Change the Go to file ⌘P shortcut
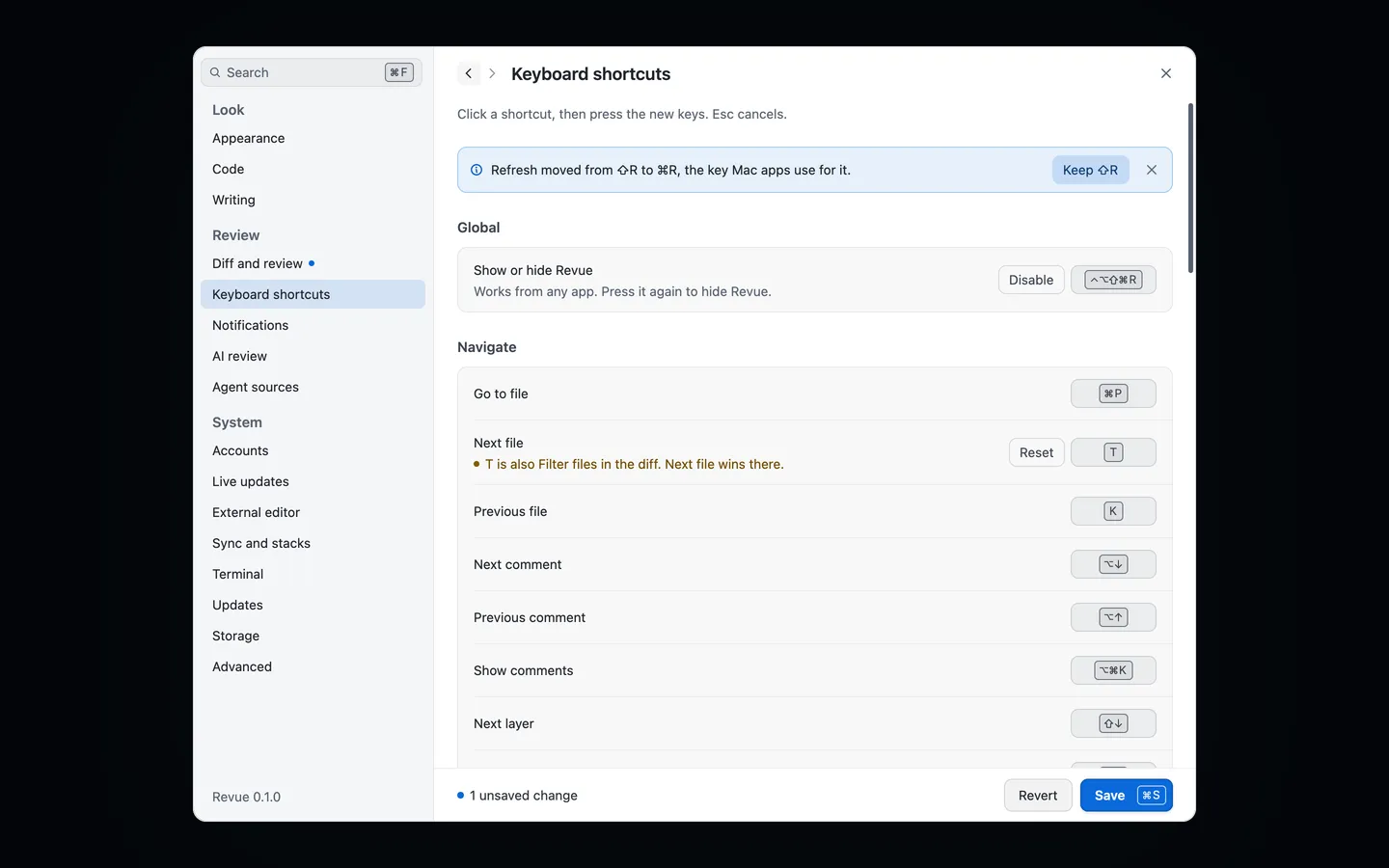Viewport: 1389px width, 868px height. (x=1113, y=393)
